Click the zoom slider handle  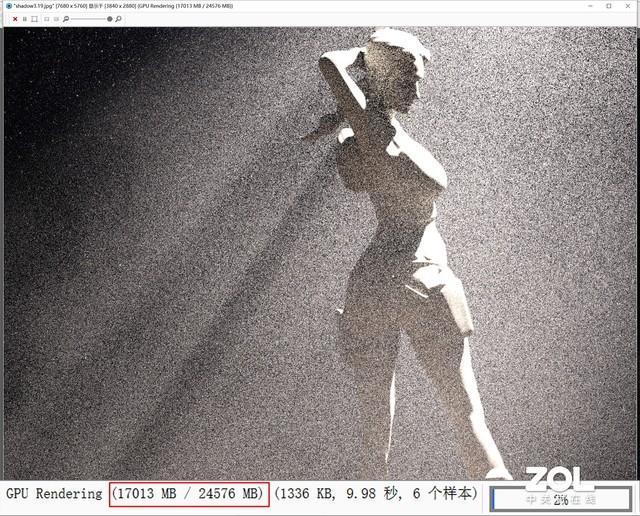tap(109, 19)
